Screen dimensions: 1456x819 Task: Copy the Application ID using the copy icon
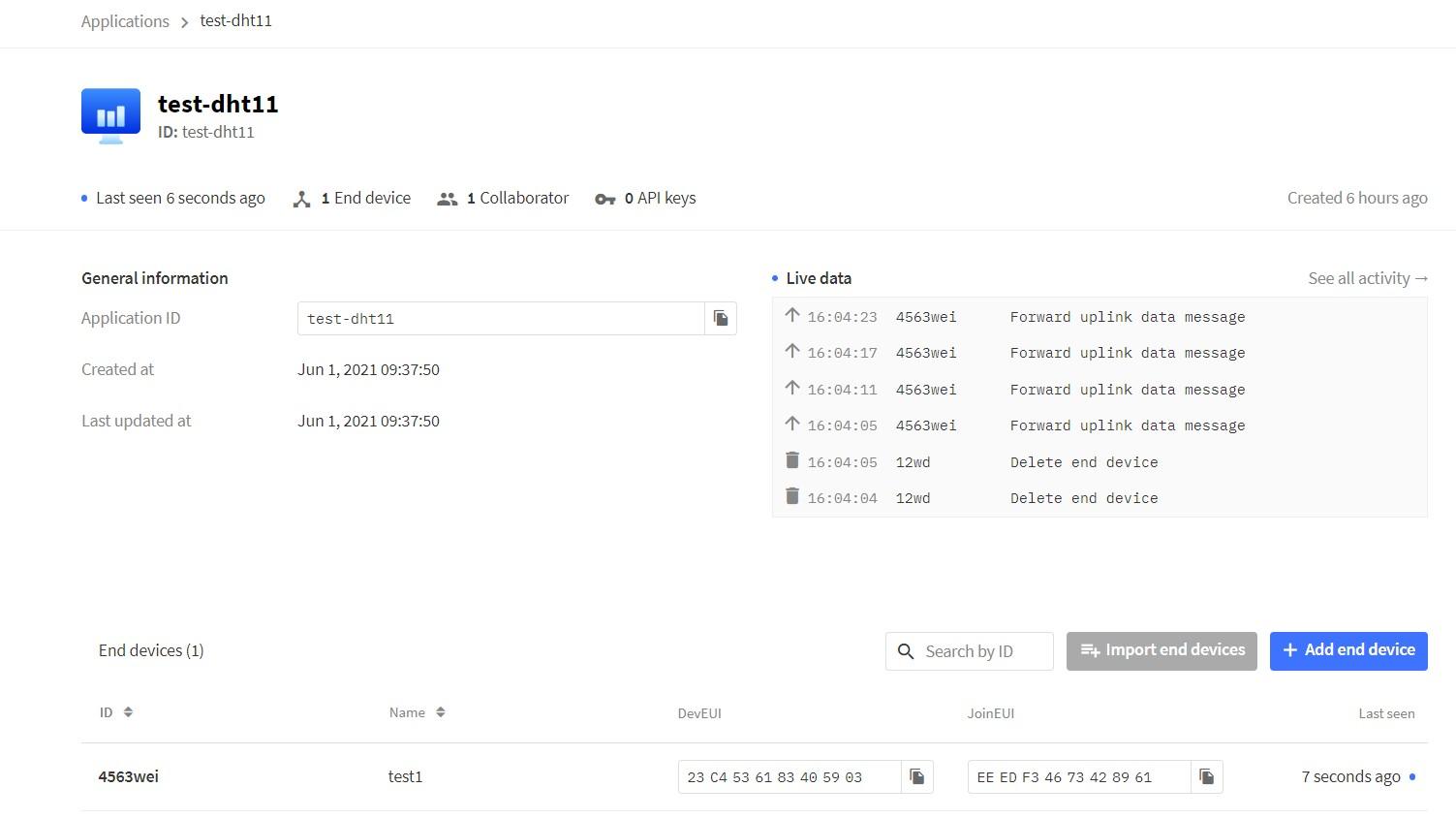point(721,318)
